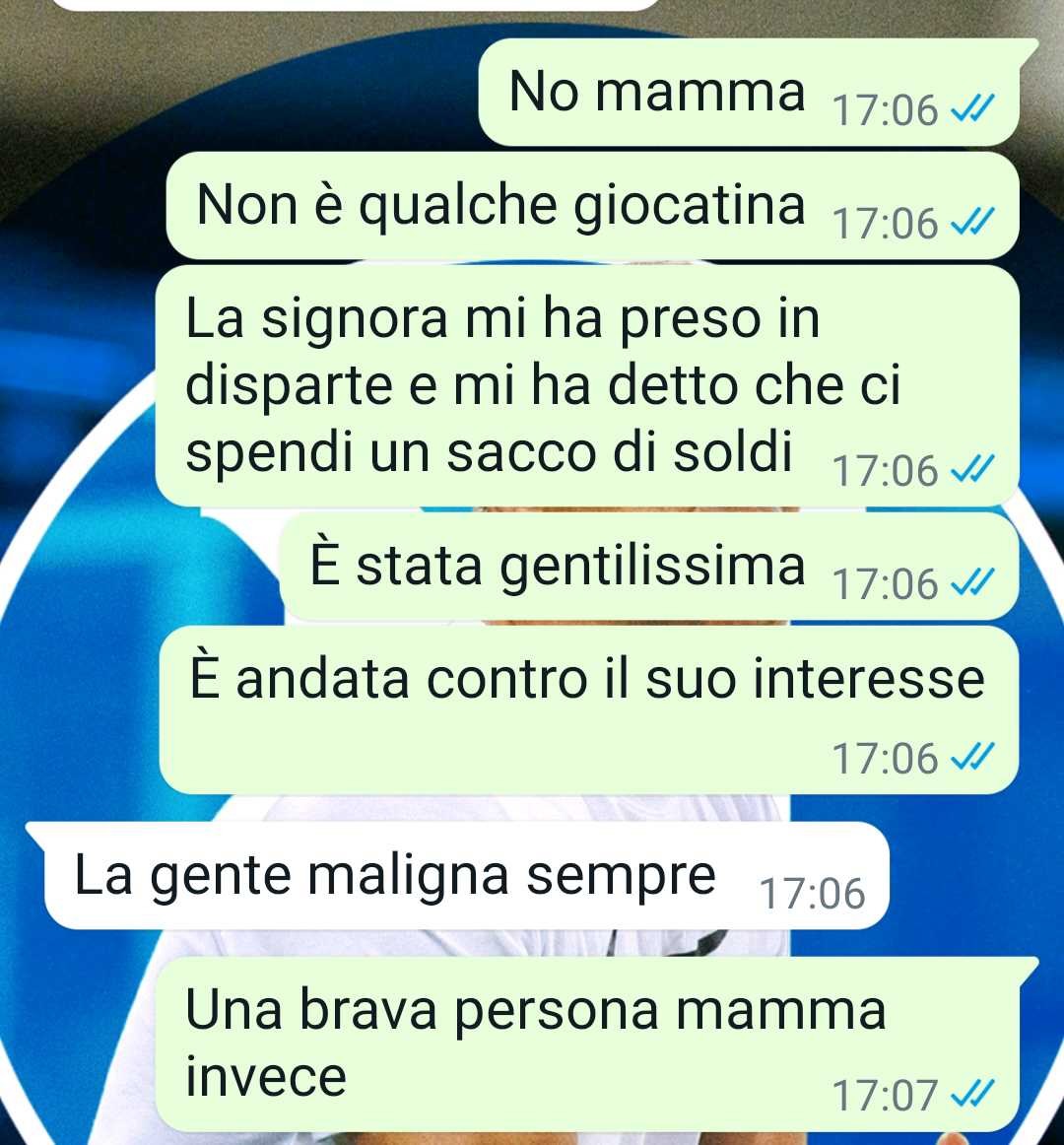Tap the read ticks on "È andata contro il suo interesse"

click(972, 758)
